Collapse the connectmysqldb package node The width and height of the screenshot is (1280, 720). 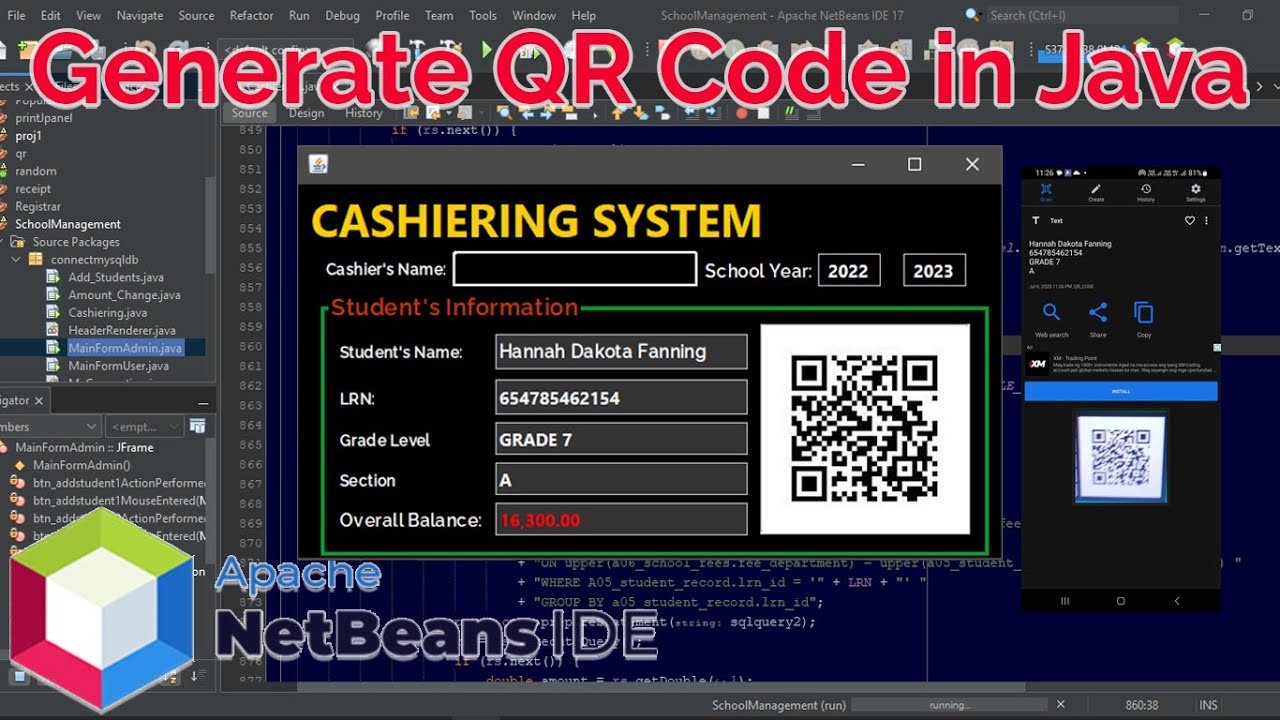tap(17, 260)
